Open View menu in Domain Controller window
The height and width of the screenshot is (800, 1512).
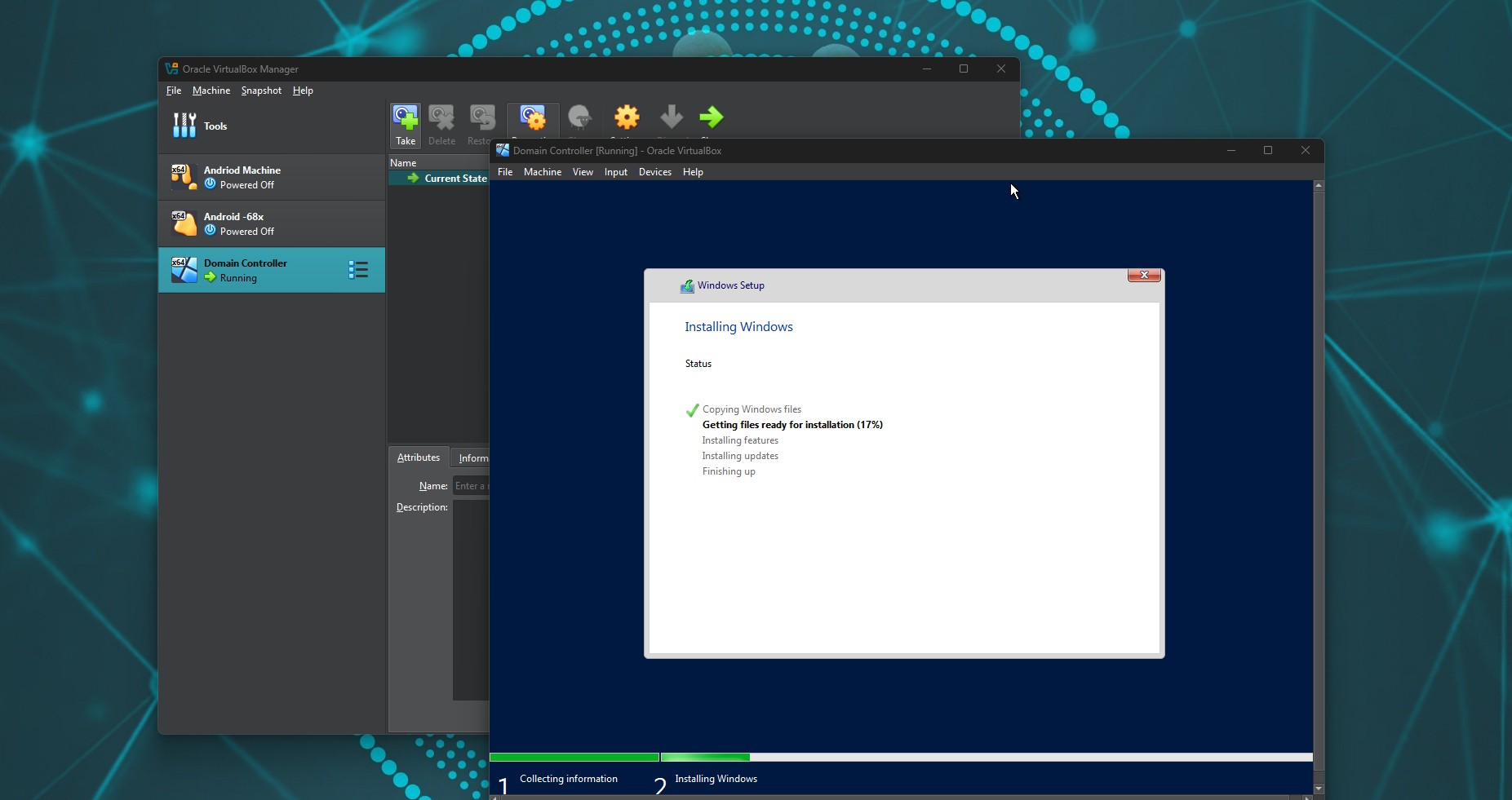coord(583,172)
